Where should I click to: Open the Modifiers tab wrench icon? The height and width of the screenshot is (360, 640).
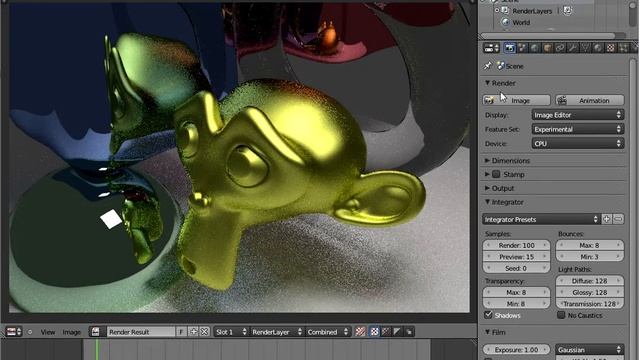(x=573, y=48)
